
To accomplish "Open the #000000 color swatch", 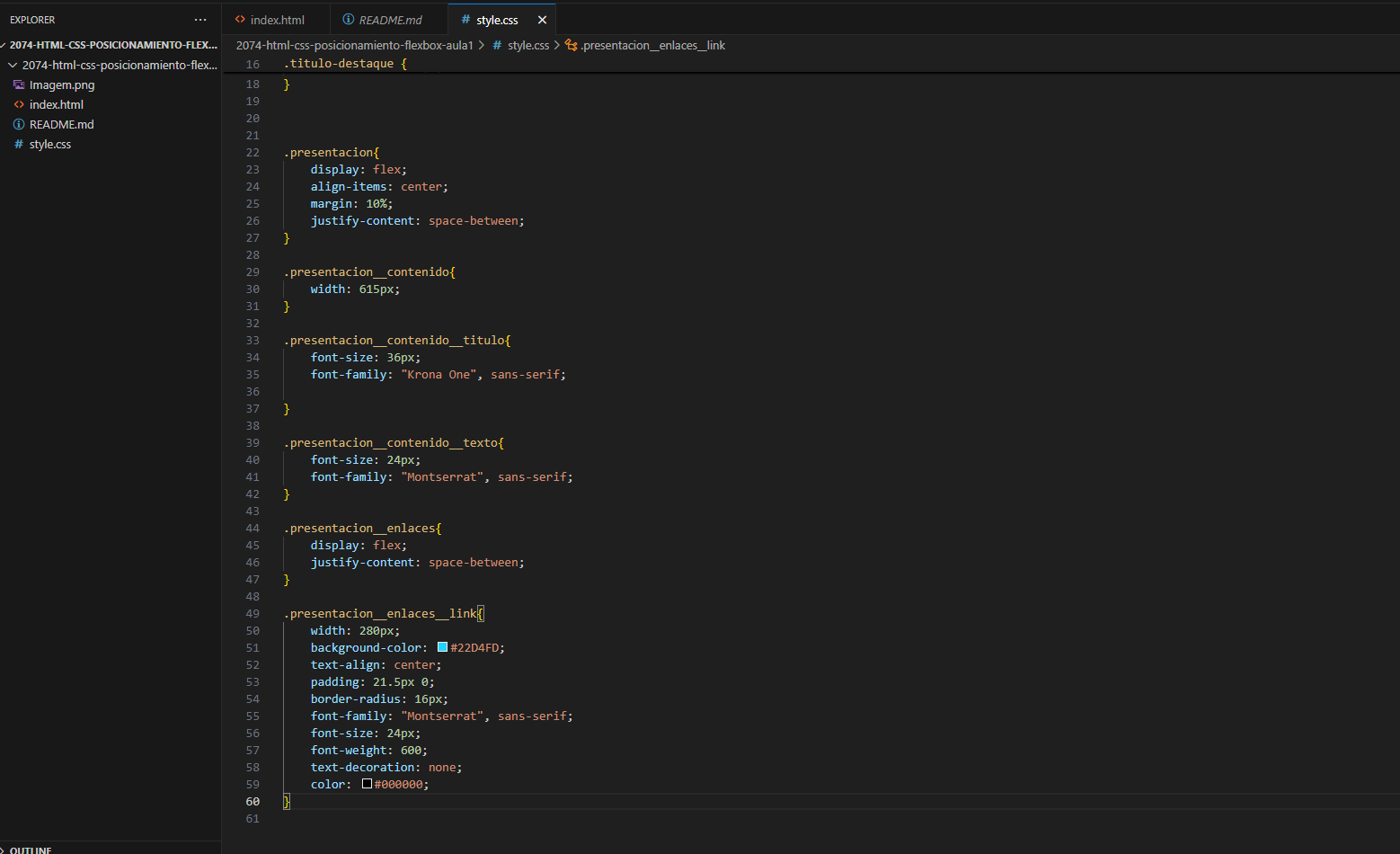I will 367,784.
